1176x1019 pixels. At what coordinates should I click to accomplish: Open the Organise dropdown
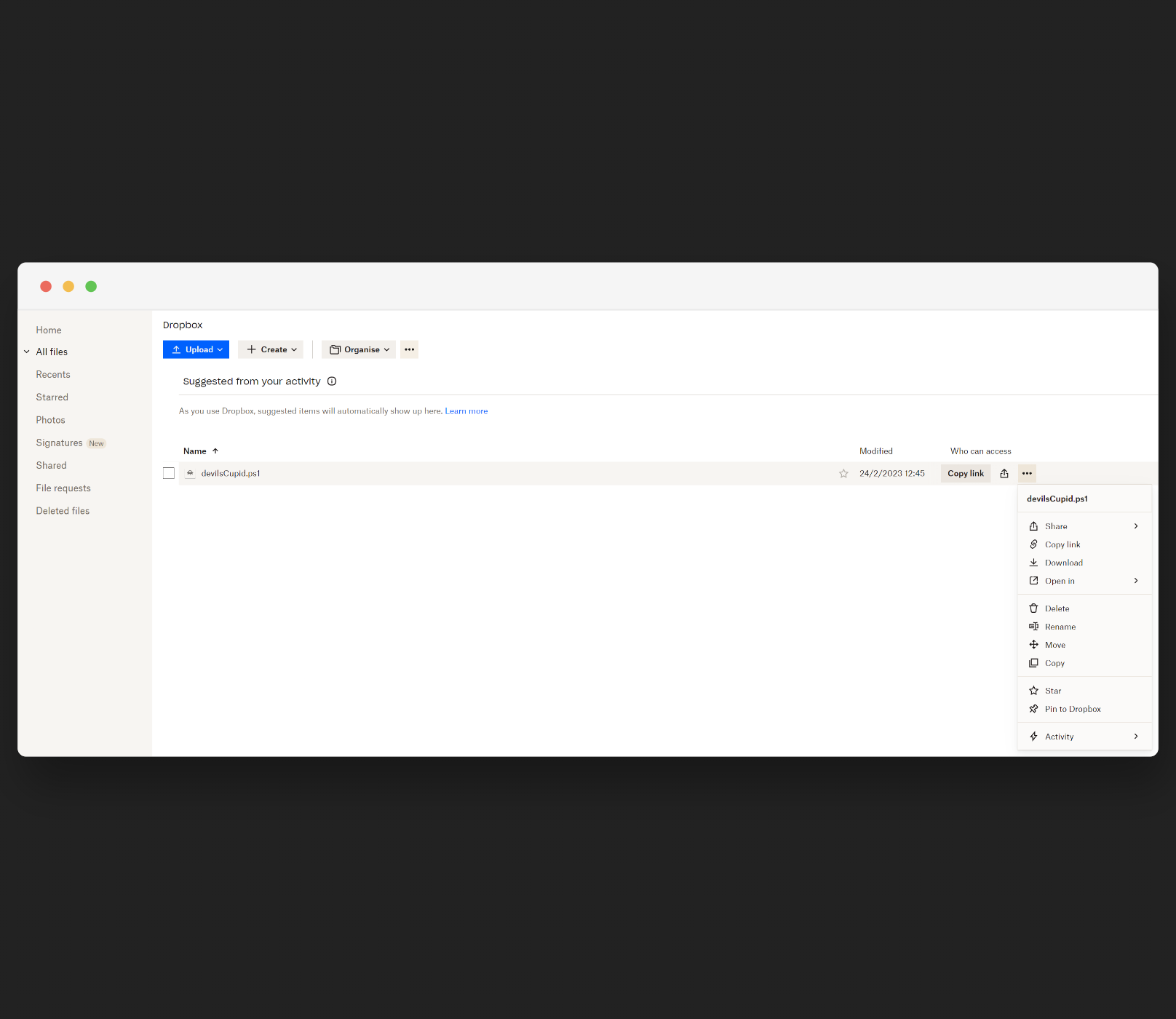359,349
